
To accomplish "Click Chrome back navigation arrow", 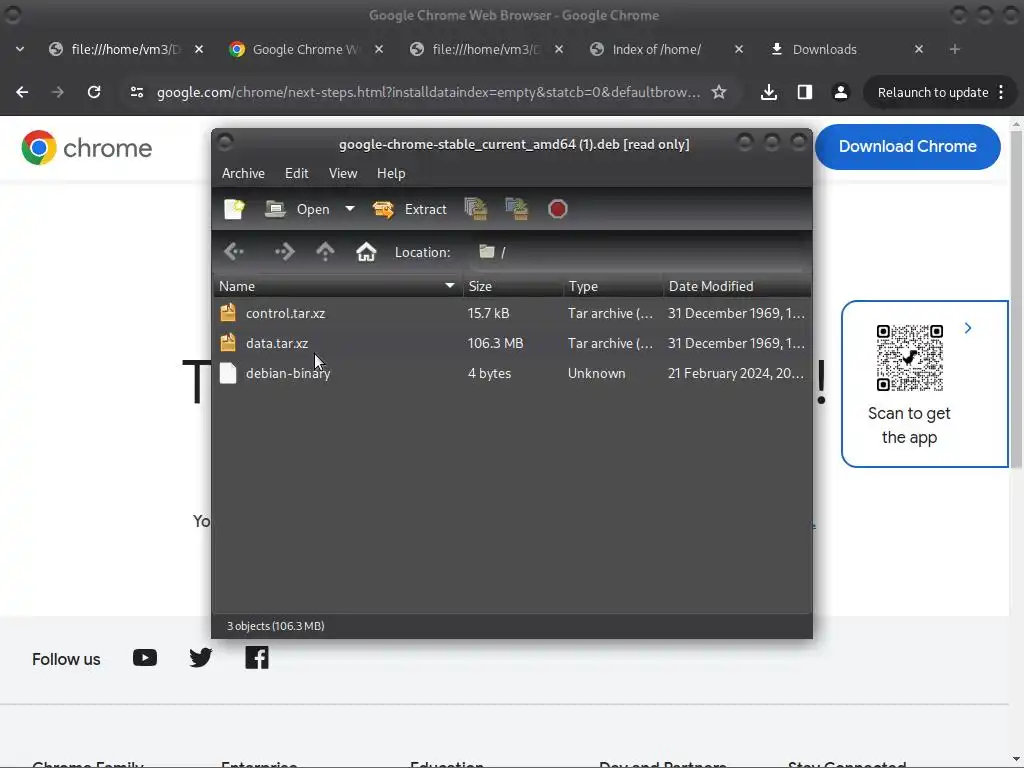I will (22, 92).
